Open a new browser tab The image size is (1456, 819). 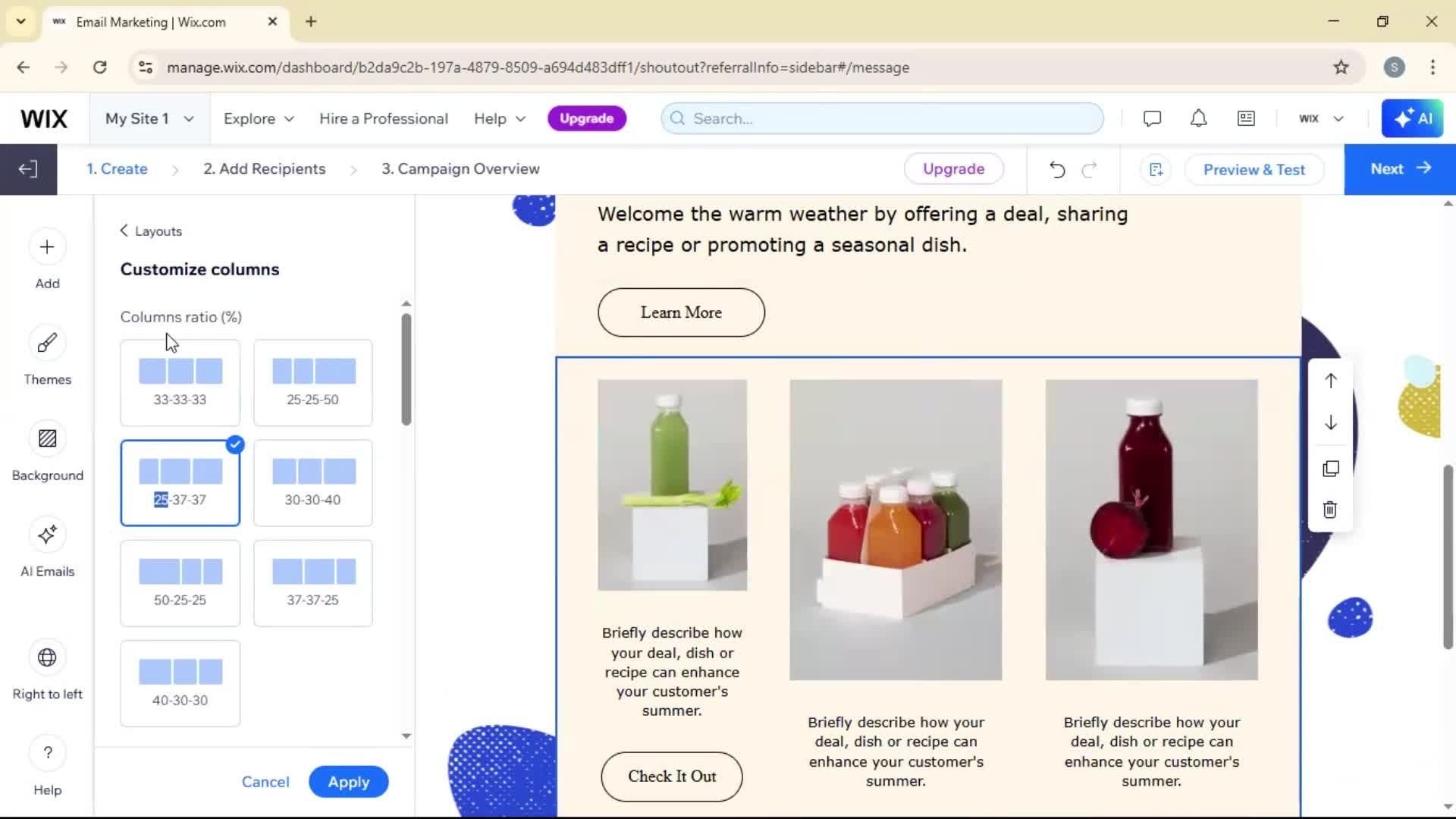311,22
